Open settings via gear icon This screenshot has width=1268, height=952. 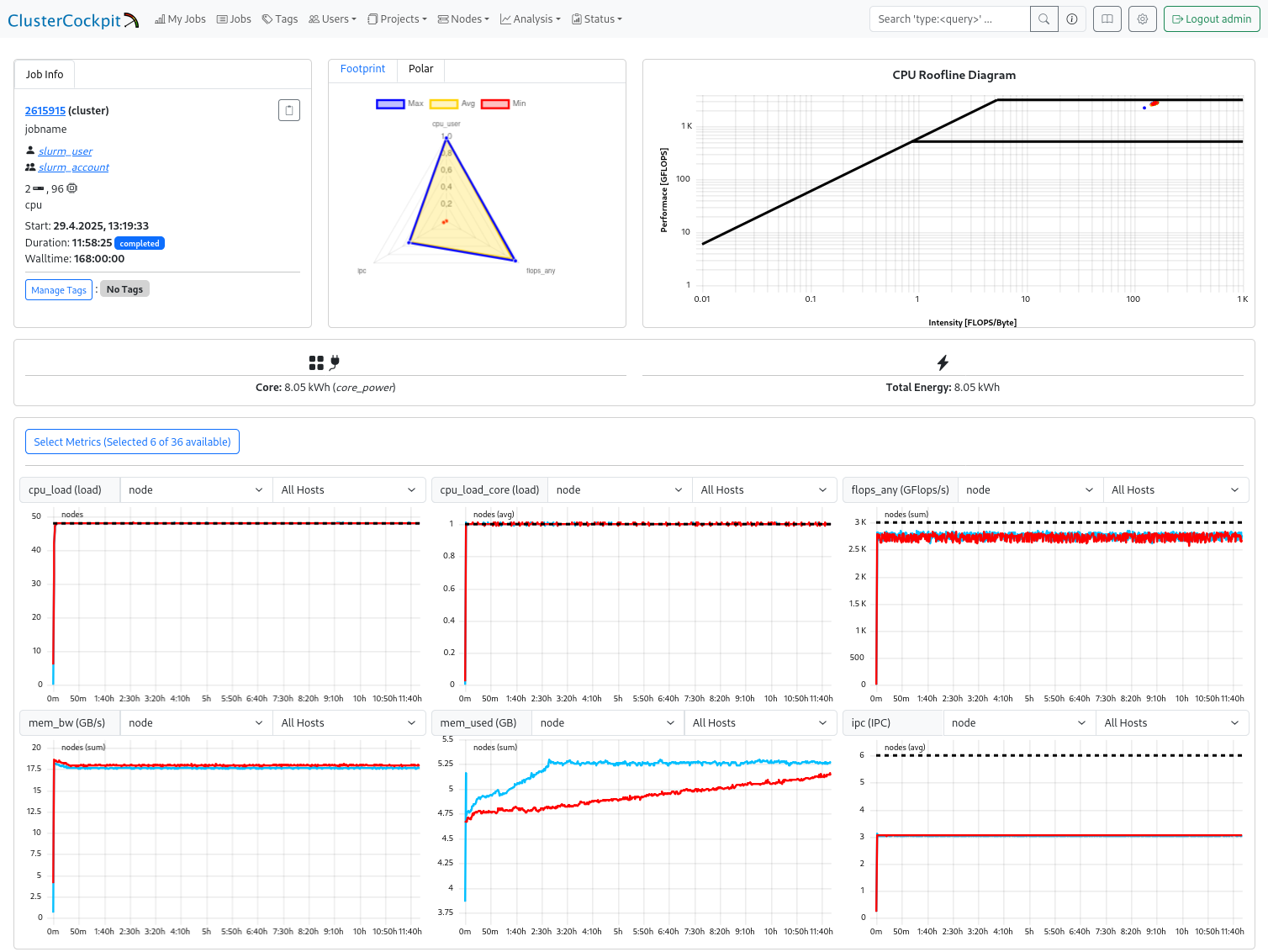[1143, 19]
